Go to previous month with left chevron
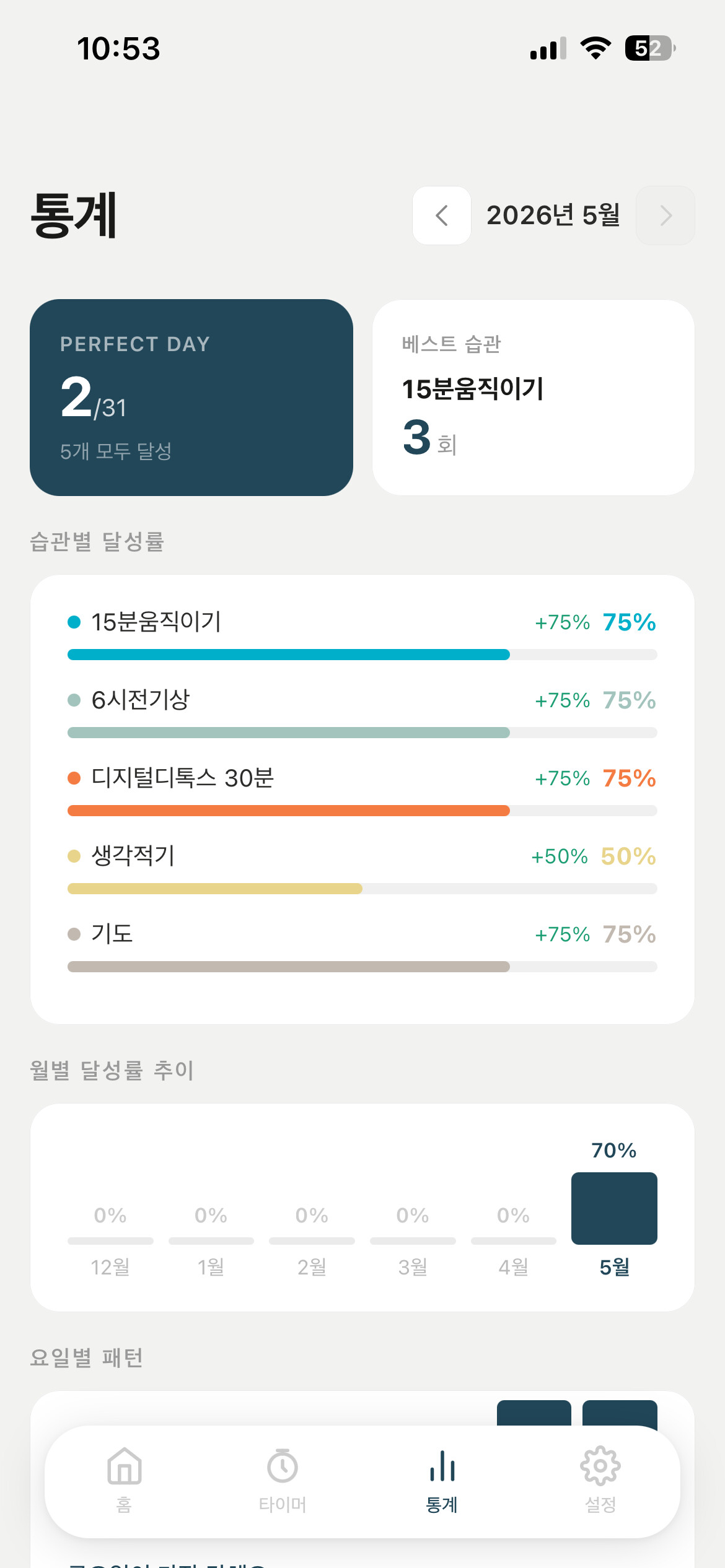The image size is (725, 1568). click(x=442, y=216)
